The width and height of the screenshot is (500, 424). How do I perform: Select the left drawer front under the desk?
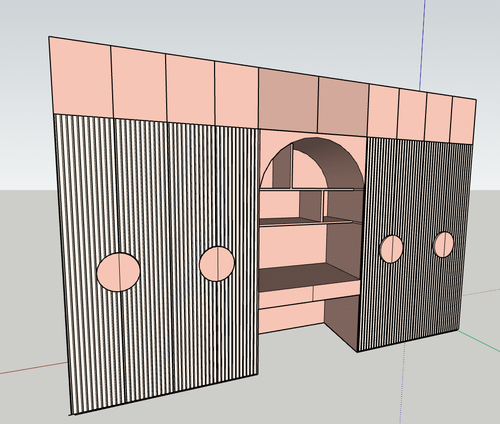(x=286, y=298)
